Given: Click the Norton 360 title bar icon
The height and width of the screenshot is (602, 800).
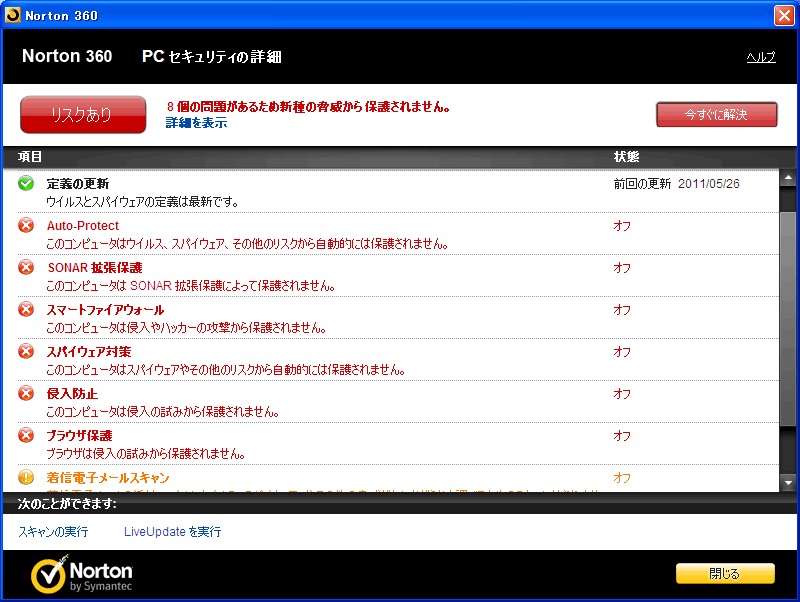Looking at the screenshot, I should coord(12,15).
